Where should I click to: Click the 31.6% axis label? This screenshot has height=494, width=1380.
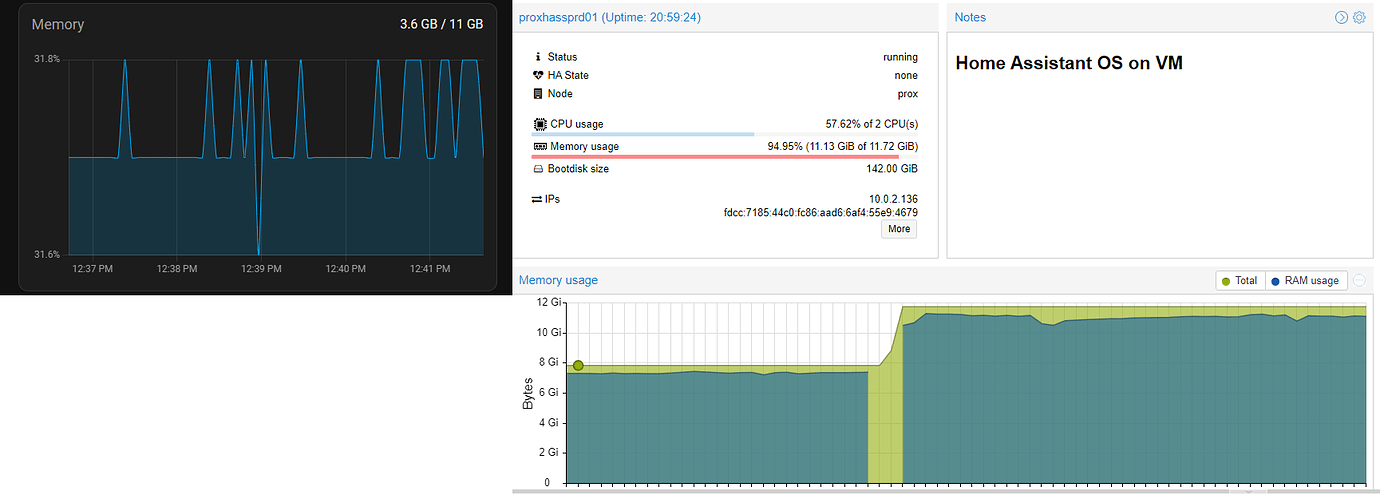(x=47, y=255)
